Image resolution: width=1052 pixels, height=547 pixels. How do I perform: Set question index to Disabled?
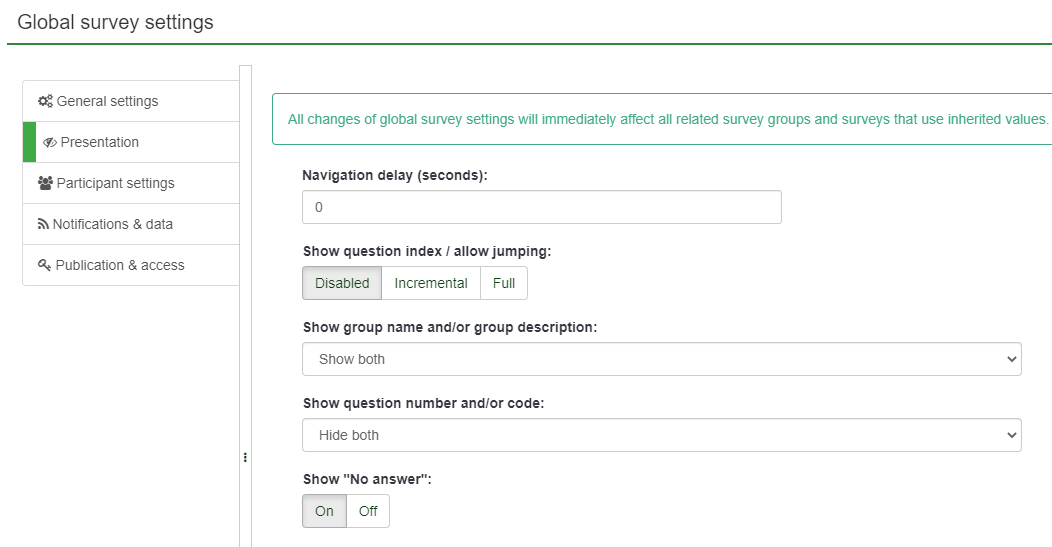(x=342, y=283)
